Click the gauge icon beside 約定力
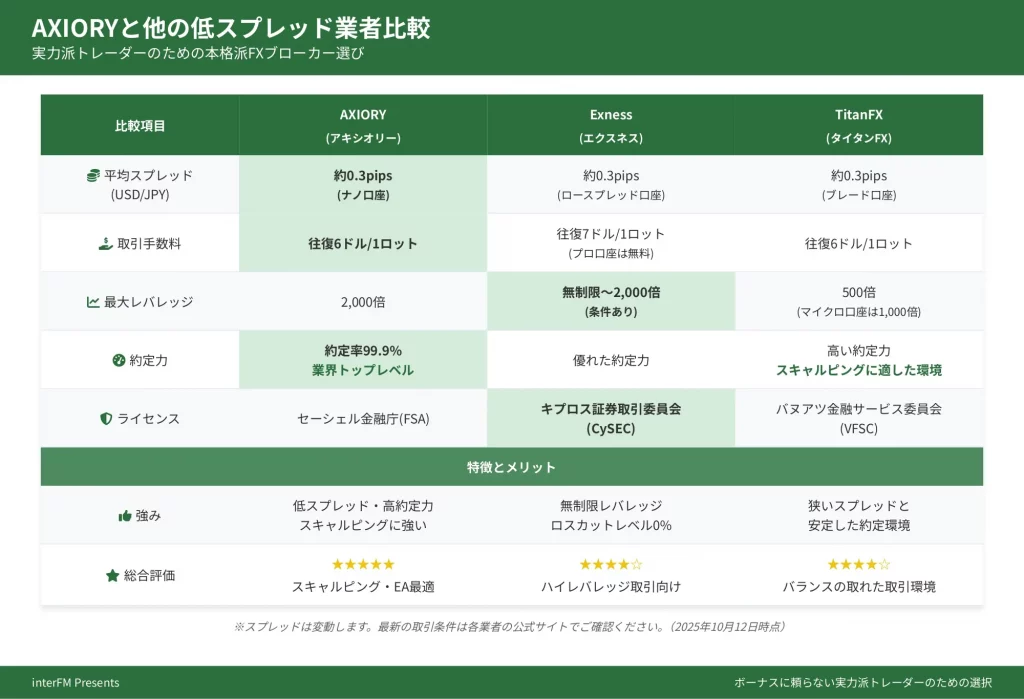 pyautogui.click(x=118, y=360)
